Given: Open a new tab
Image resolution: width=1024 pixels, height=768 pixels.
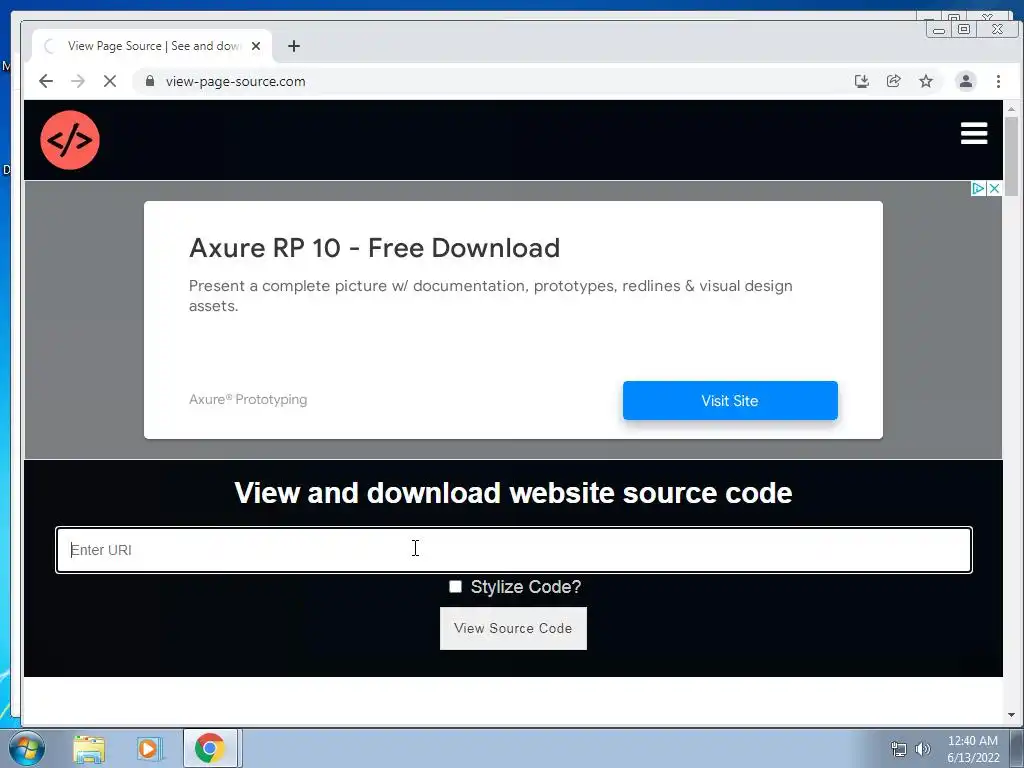Looking at the screenshot, I should tap(294, 46).
